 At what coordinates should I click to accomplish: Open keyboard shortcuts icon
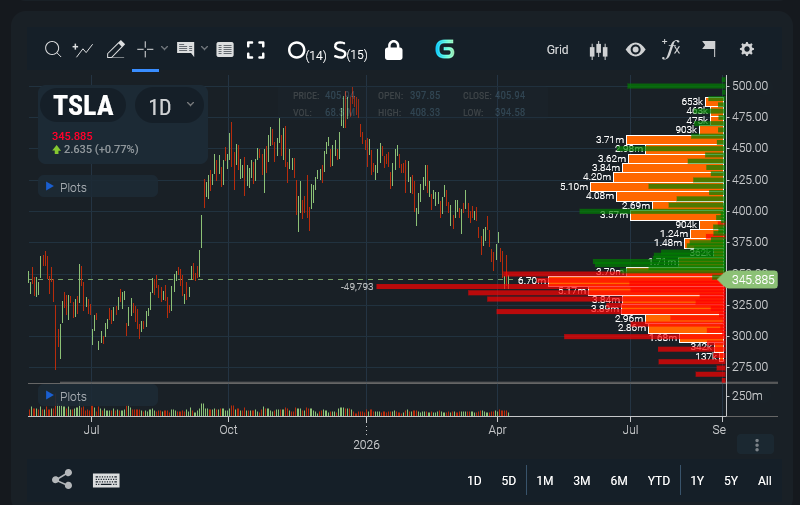click(106, 480)
